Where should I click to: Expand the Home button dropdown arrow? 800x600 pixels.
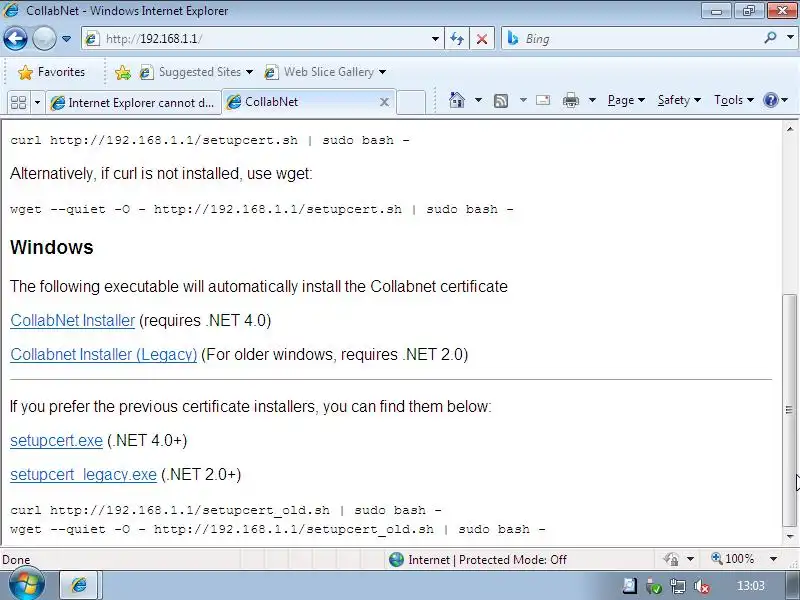[x=478, y=100]
